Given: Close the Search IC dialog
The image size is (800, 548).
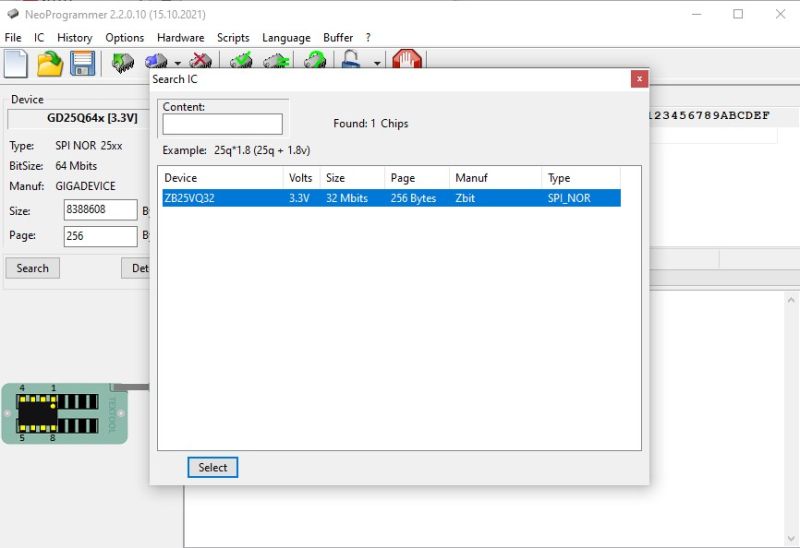Looking at the screenshot, I should coord(639,79).
